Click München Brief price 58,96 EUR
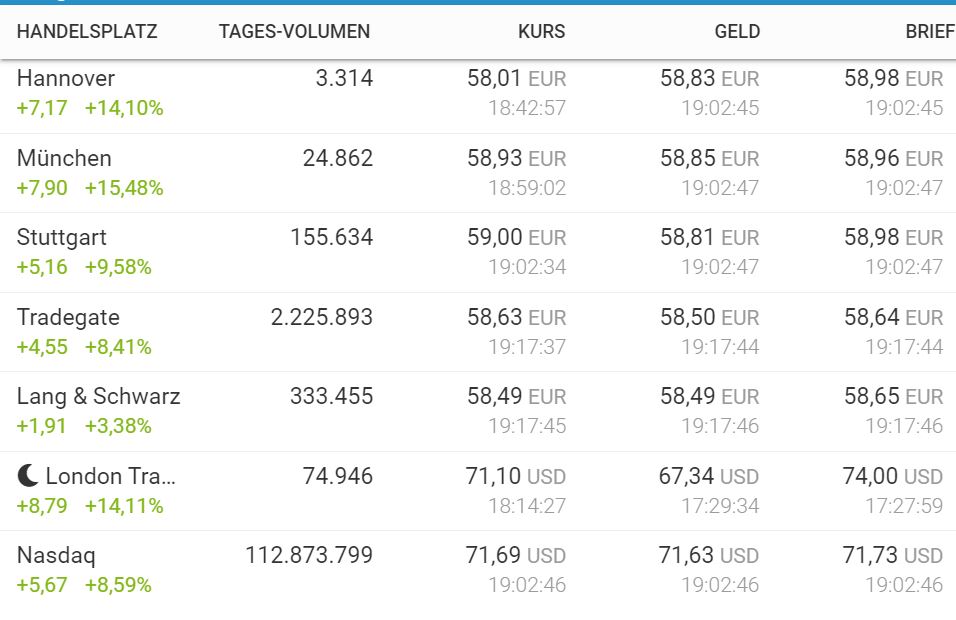This screenshot has width=956, height=620. click(x=893, y=158)
